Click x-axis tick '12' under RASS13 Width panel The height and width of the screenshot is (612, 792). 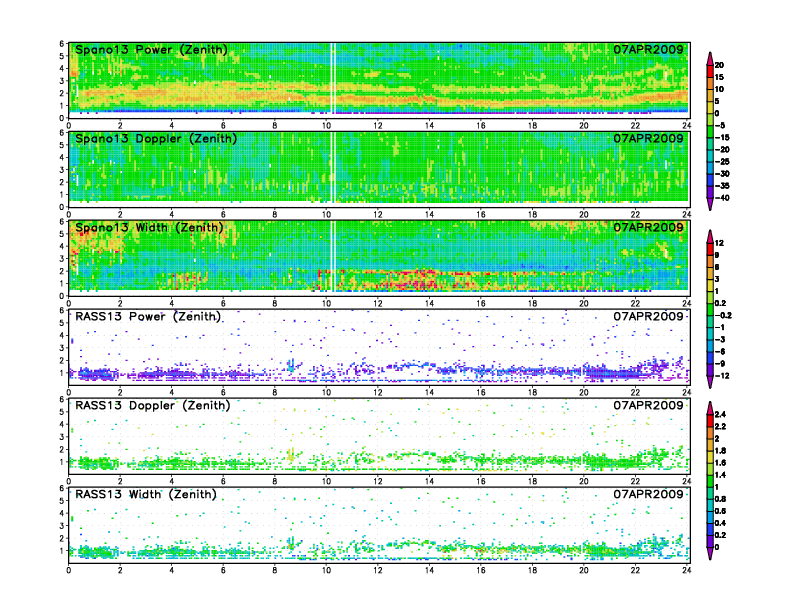pos(377,570)
